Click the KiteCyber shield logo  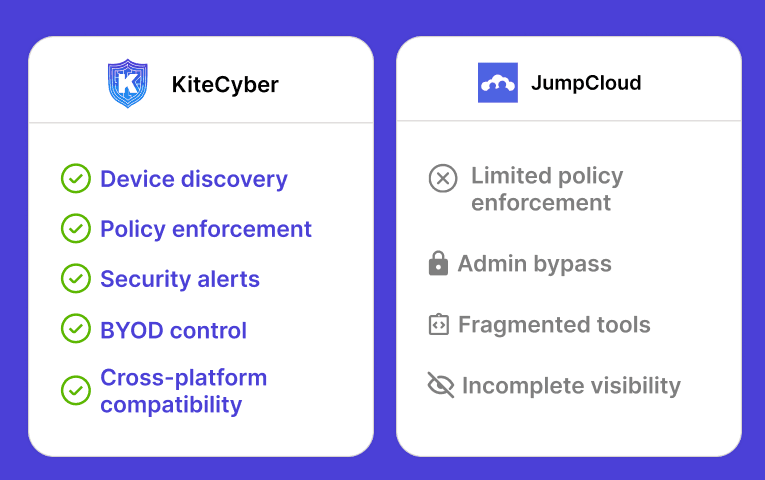coord(127,83)
